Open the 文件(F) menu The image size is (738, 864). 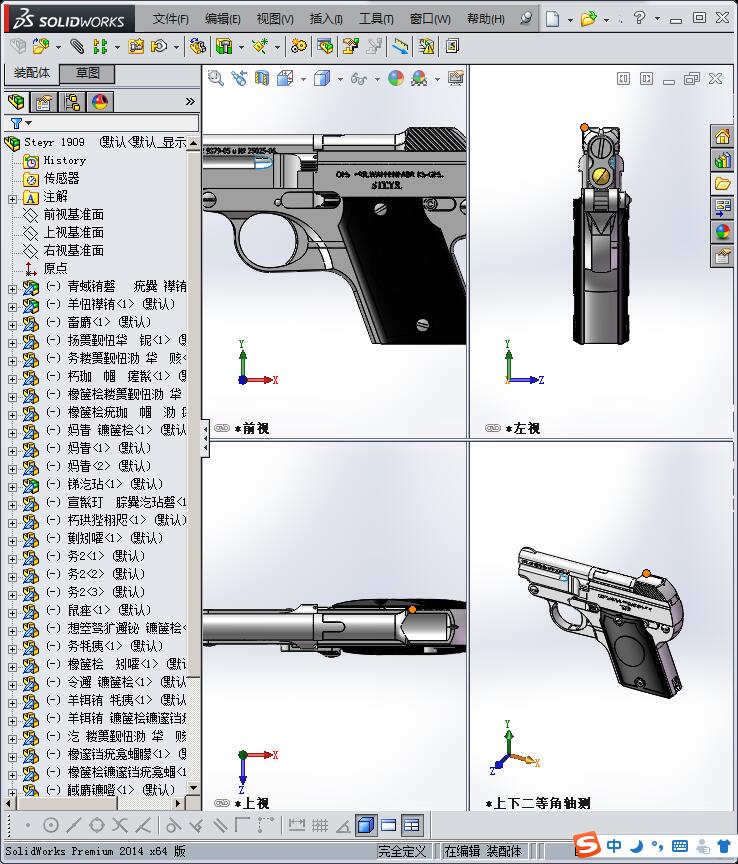point(170,19)
